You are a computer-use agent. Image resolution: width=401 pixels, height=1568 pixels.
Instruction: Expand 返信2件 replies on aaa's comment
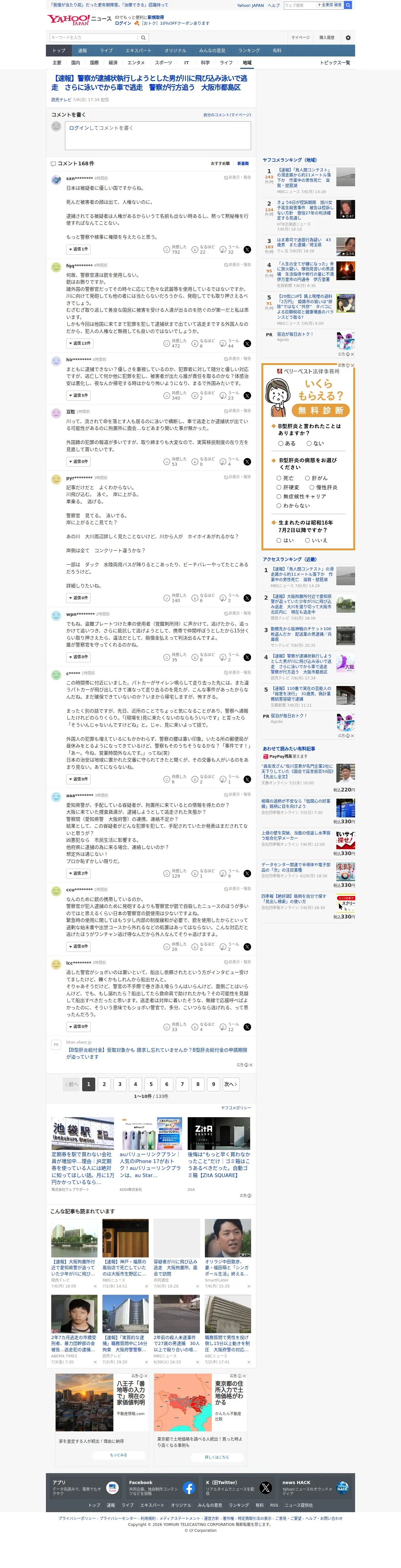point(79,874)
